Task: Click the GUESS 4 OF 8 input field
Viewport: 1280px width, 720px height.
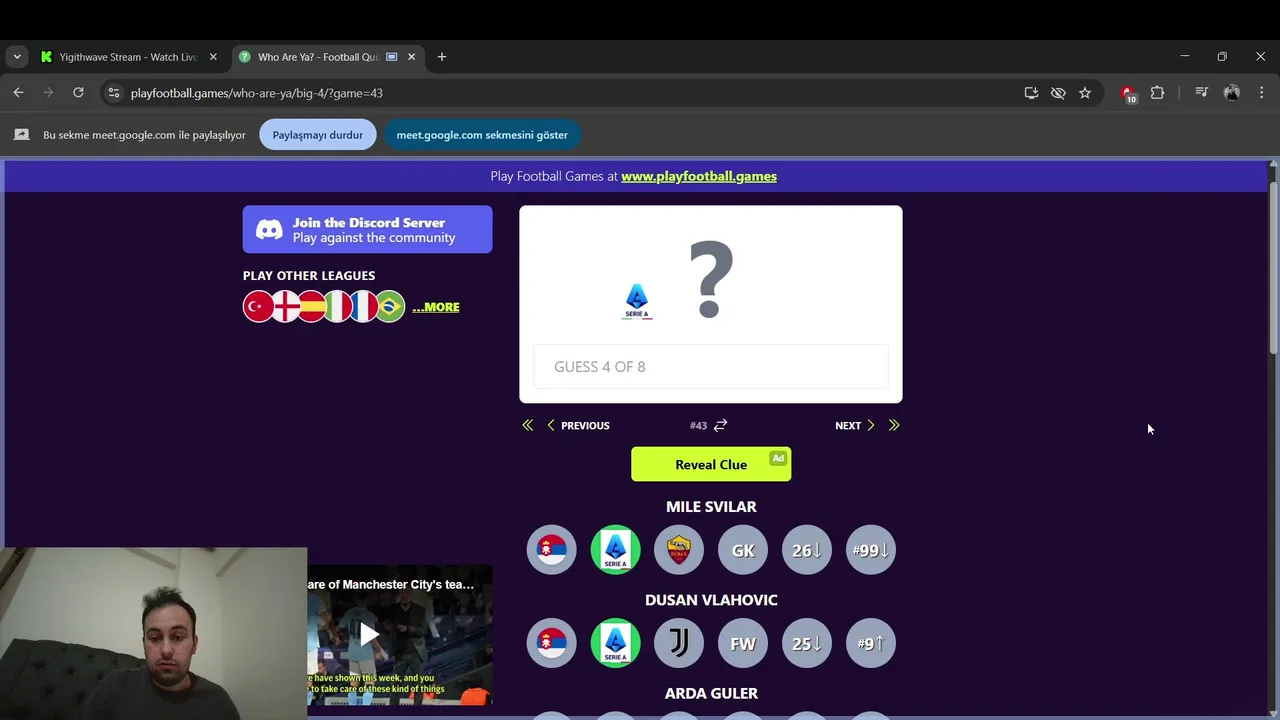Action: pyautogui.click(x=711, y=367)
